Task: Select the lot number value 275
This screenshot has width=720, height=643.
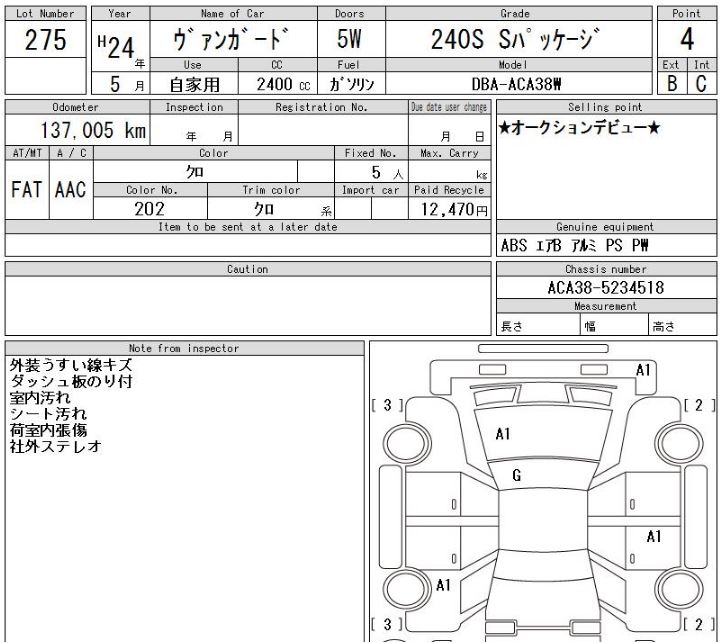Action: [45, 39]
